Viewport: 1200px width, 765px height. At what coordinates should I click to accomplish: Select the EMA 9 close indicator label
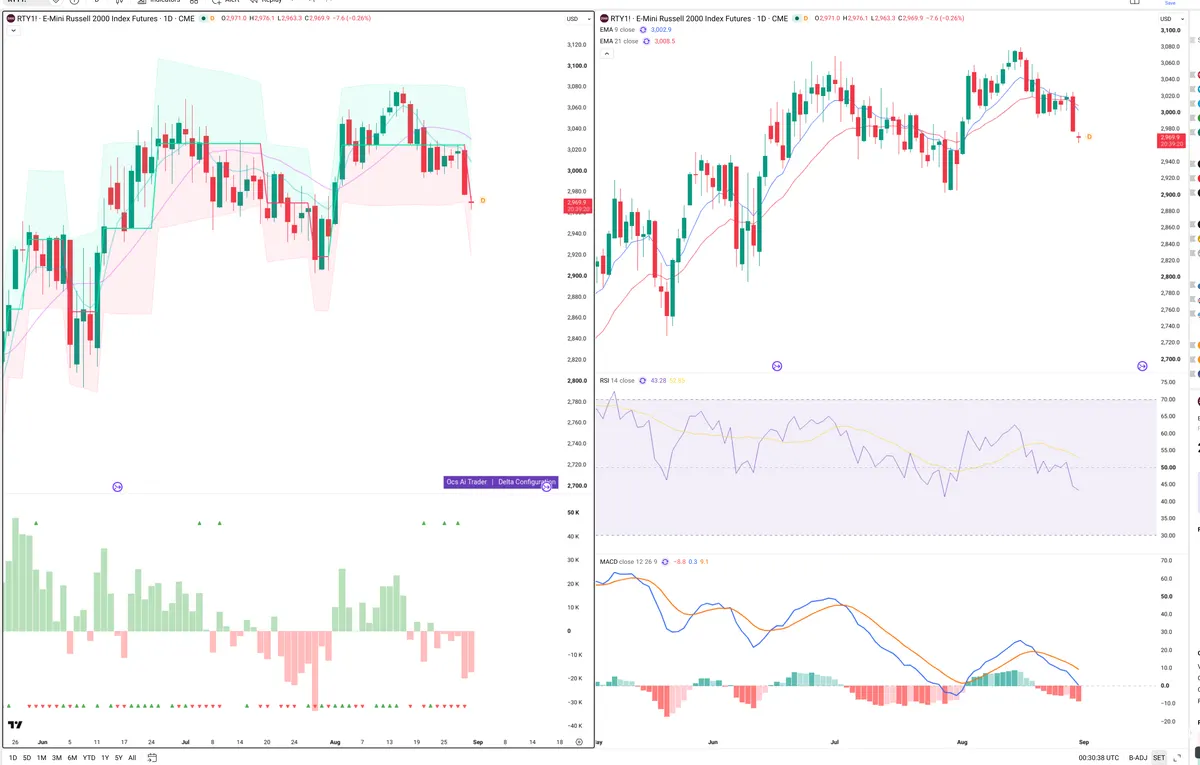617,30
